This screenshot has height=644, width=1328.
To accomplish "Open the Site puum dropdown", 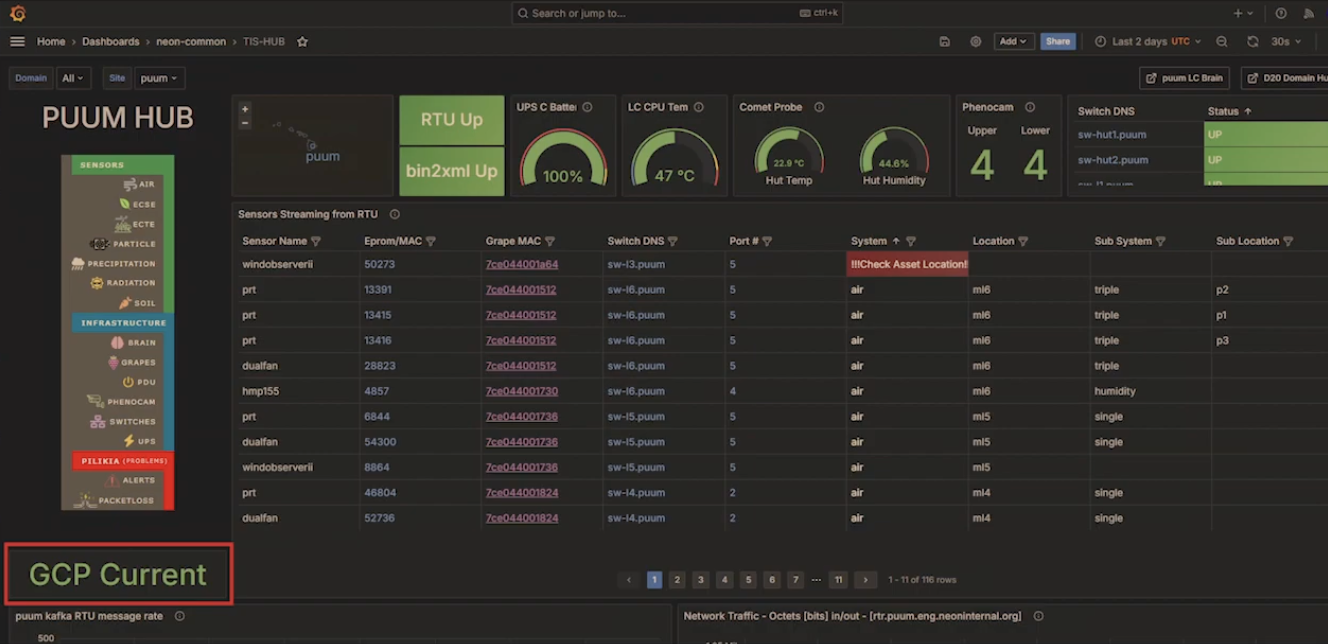I will pyautogui.click(x=159, y=78).
